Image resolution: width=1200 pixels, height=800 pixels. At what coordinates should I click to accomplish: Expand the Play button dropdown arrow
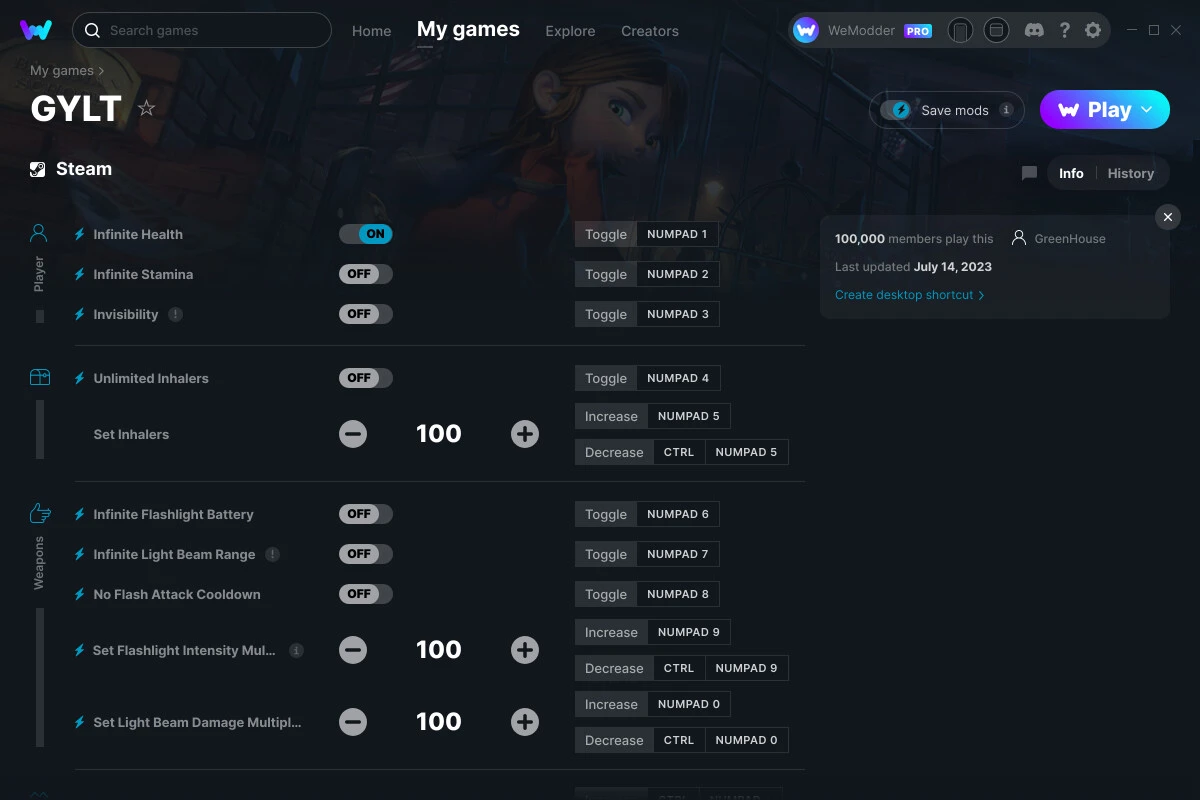[x=1147, y=110]
